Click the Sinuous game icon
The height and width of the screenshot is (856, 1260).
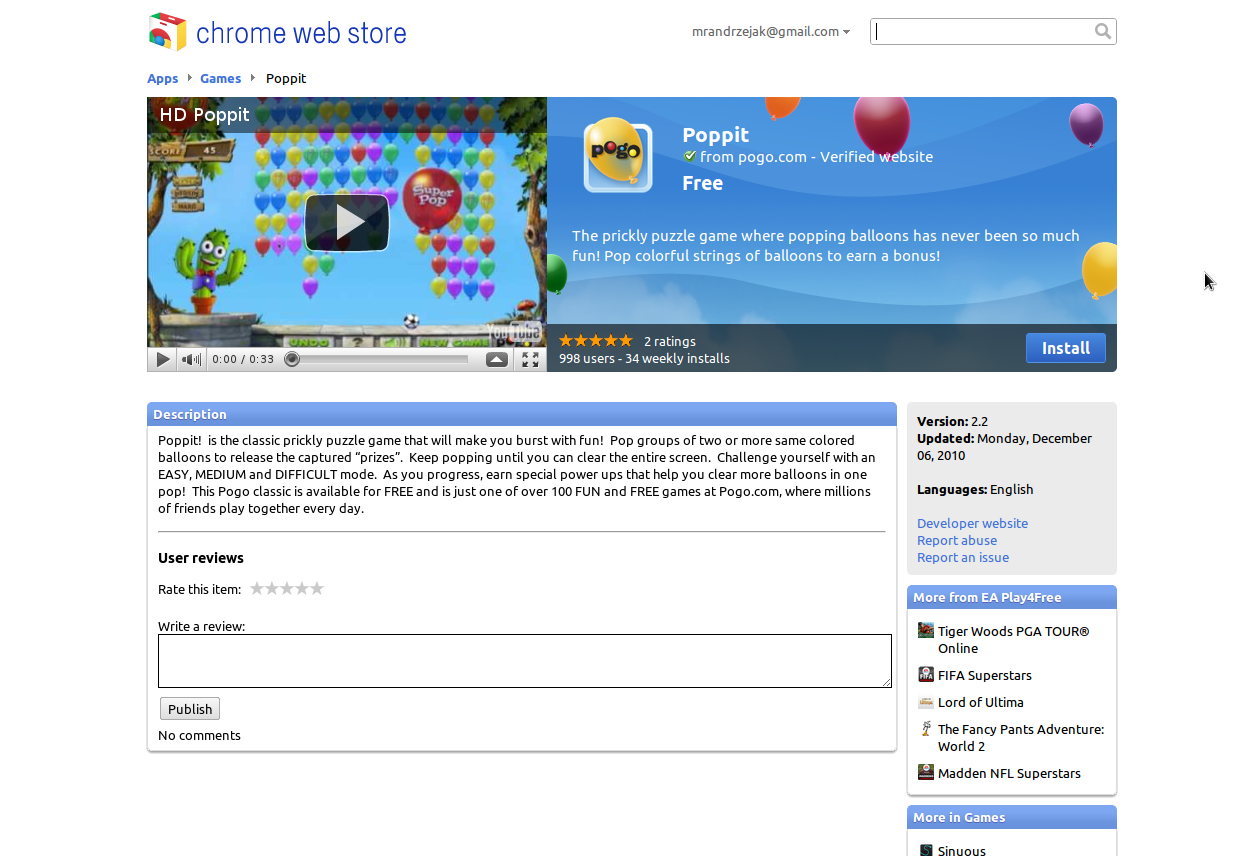926,850
